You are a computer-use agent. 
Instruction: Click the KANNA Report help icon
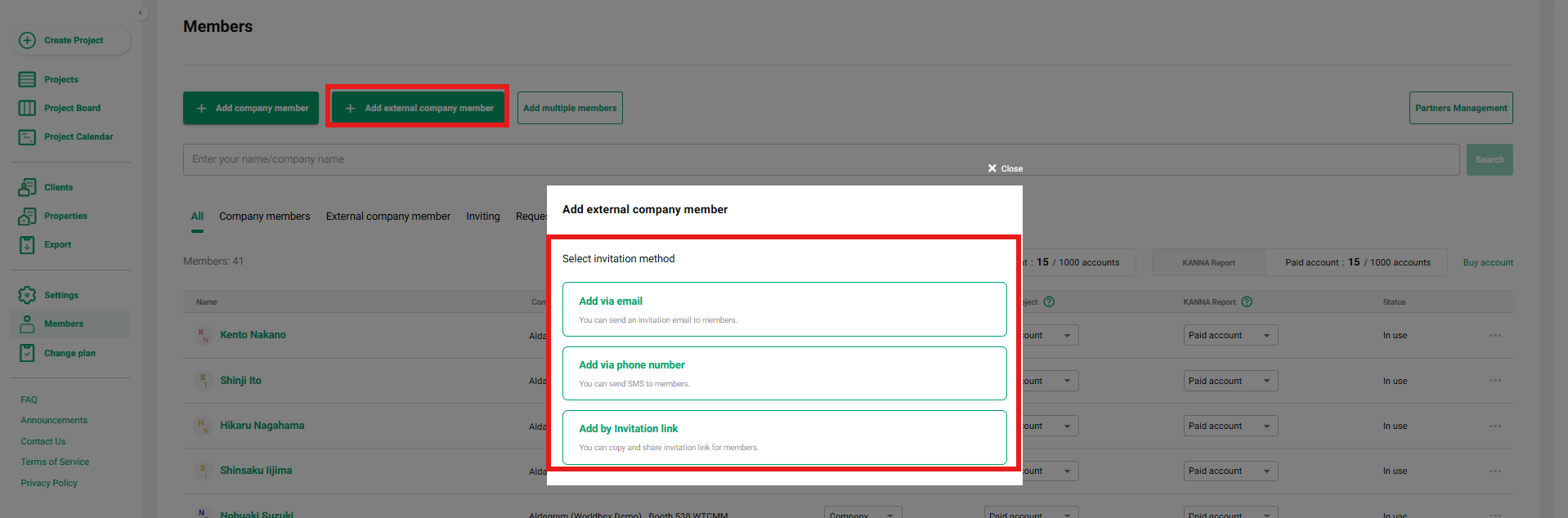1247,301
